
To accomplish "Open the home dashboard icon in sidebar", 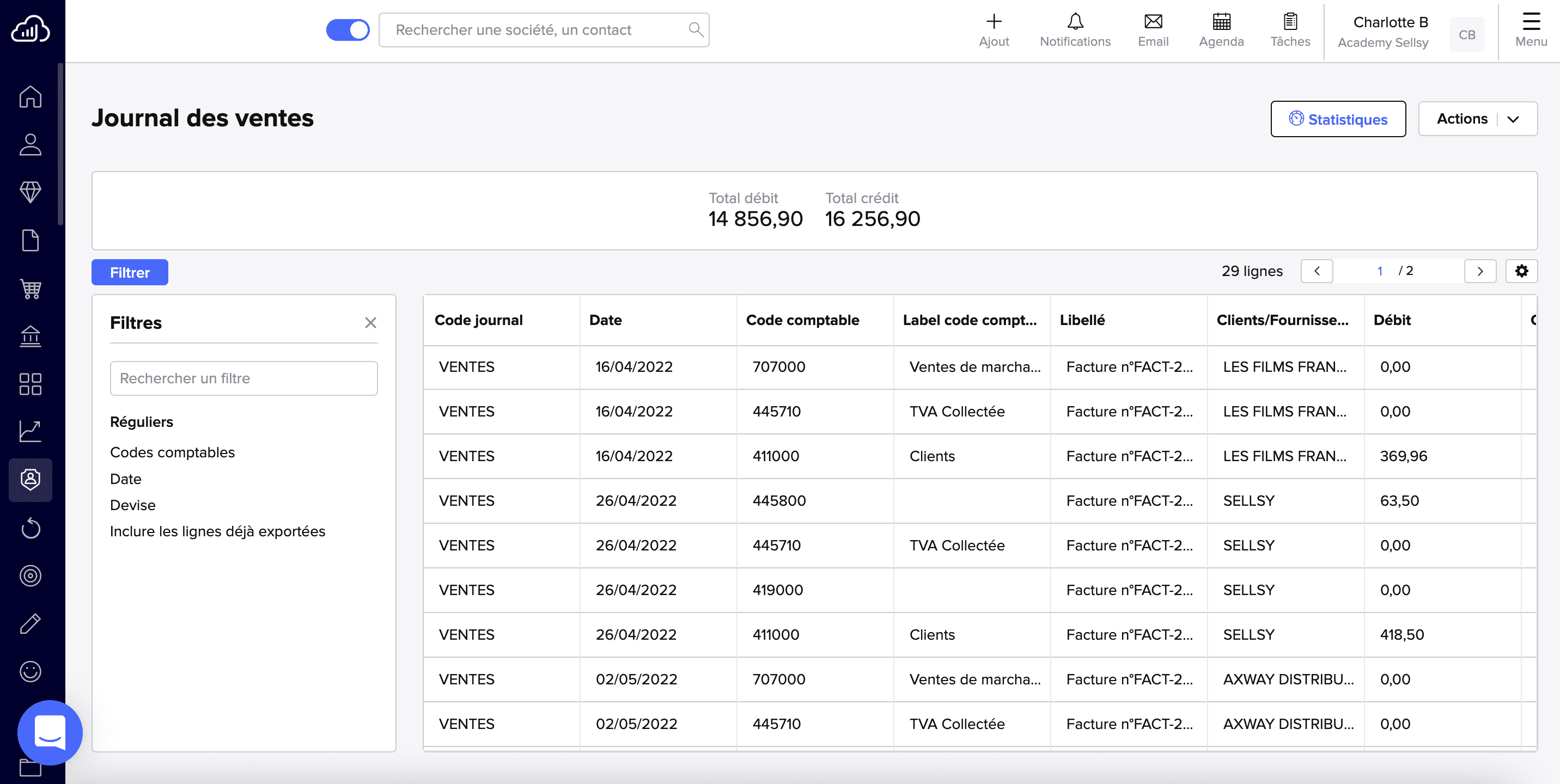I will pyautogui.click(x=31, y=97).
